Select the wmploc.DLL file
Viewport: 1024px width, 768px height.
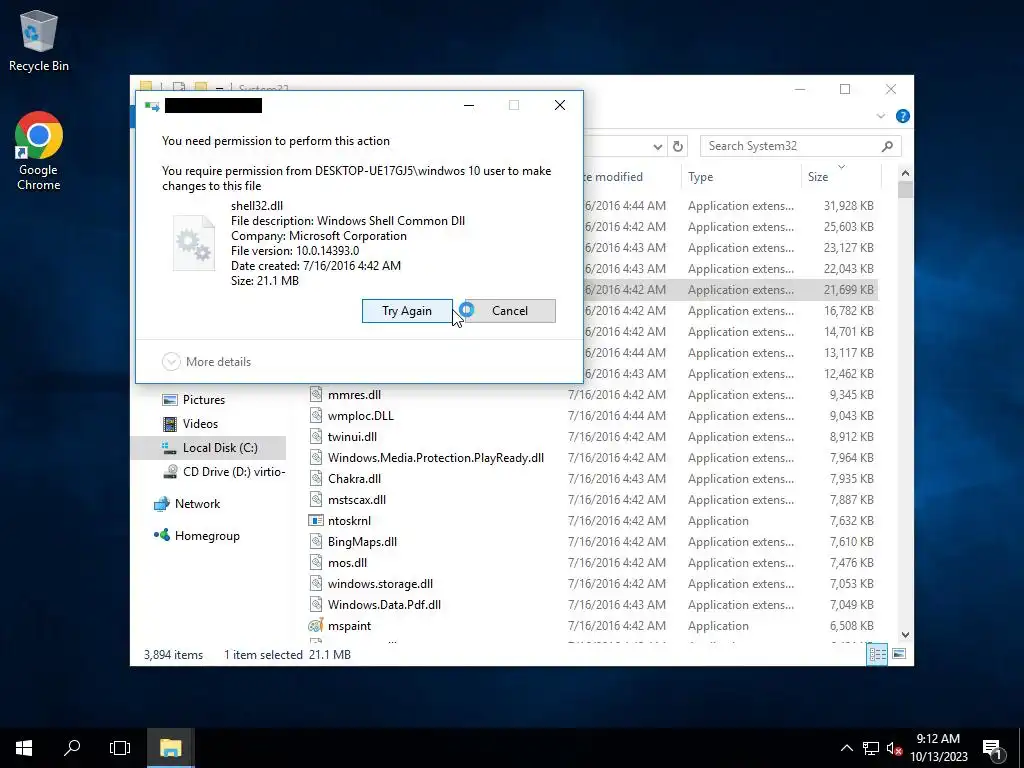(x=360, y=416)
